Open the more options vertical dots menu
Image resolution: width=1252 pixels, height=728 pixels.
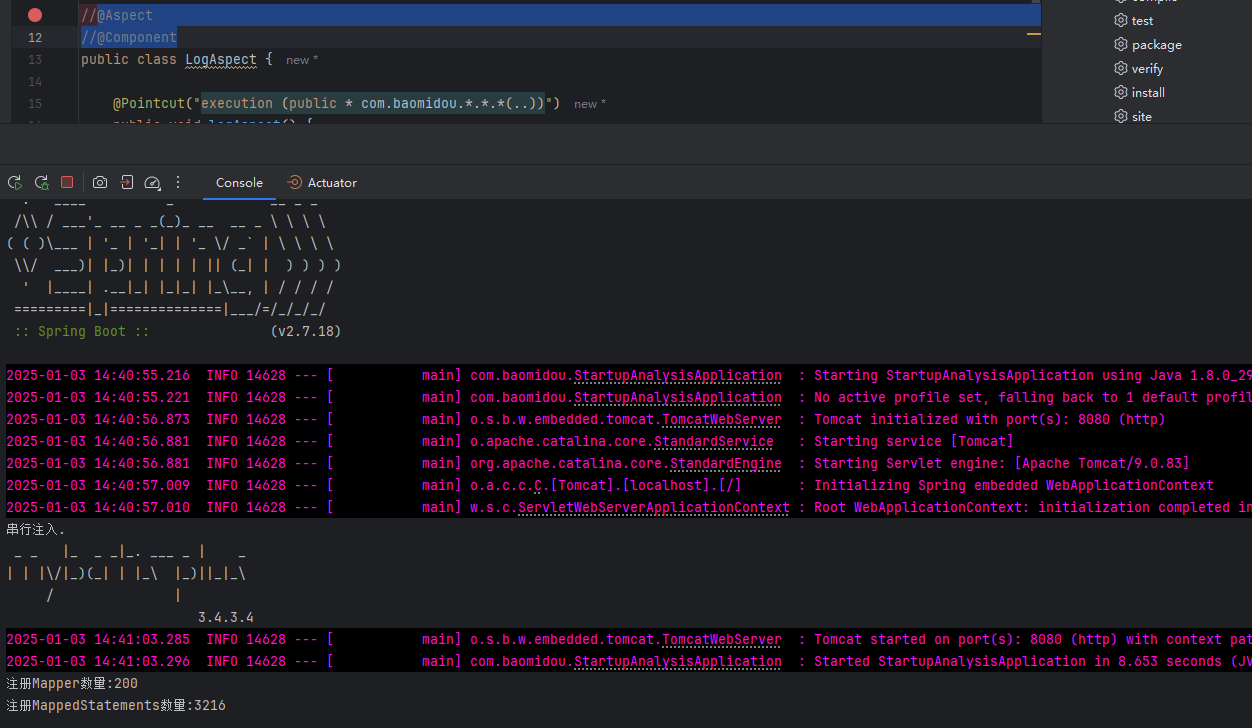[178, 183]
